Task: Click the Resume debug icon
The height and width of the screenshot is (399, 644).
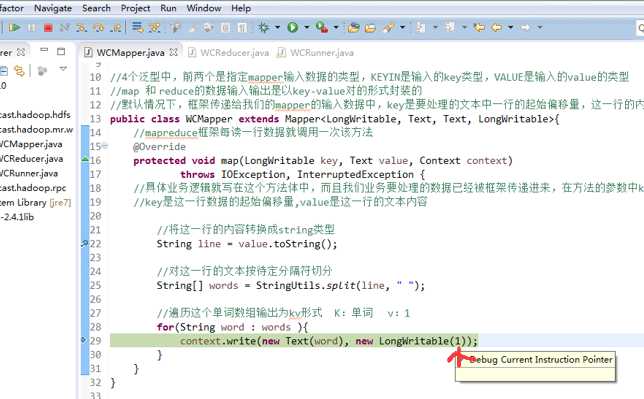Action: point(15,28)
